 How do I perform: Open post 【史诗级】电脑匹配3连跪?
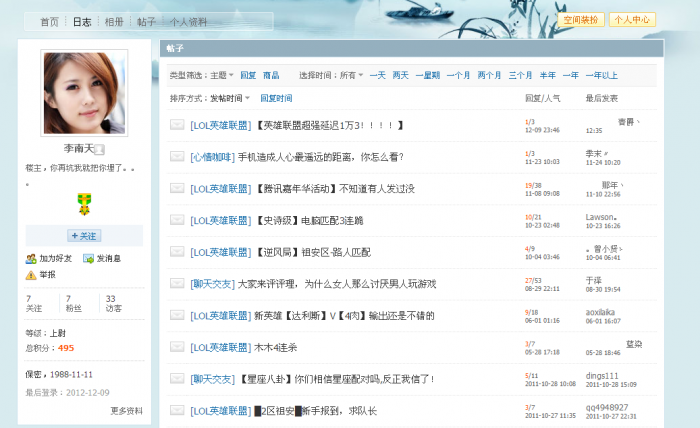pos(308,220)
